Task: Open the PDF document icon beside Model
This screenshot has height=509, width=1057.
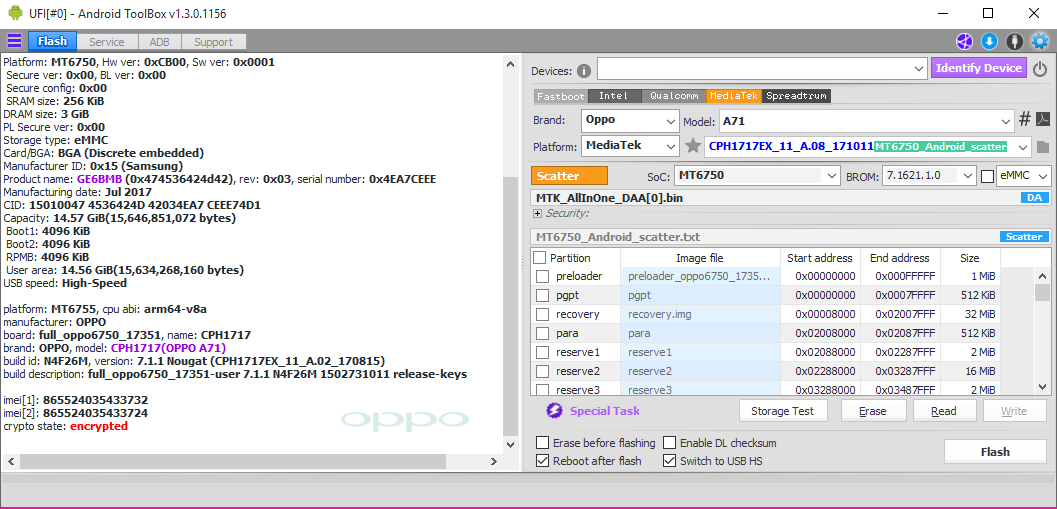Action: coord(1043,120)
